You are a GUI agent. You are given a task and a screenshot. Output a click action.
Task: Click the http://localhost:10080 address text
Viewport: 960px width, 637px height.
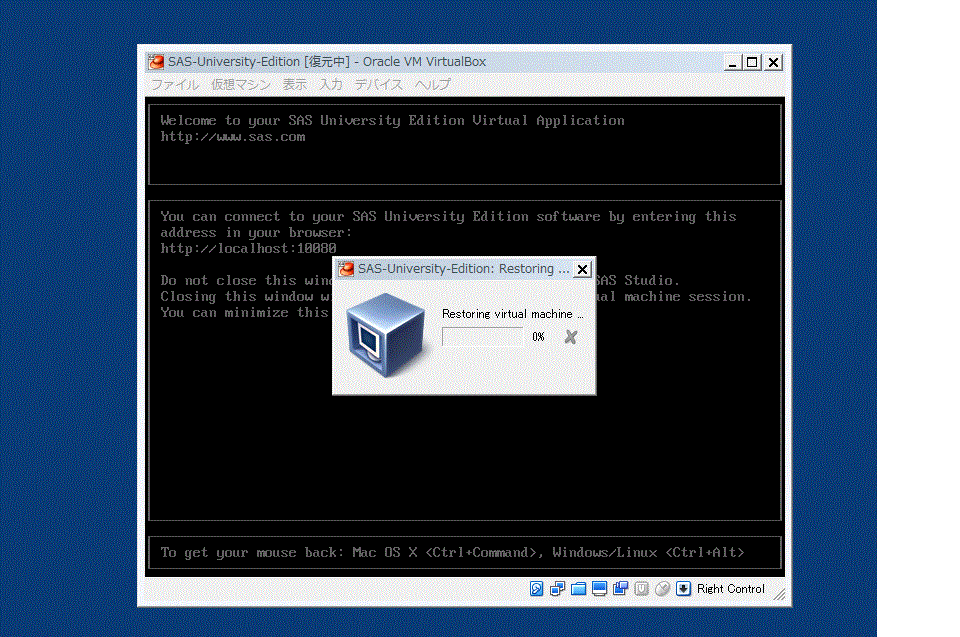(249, 248)
